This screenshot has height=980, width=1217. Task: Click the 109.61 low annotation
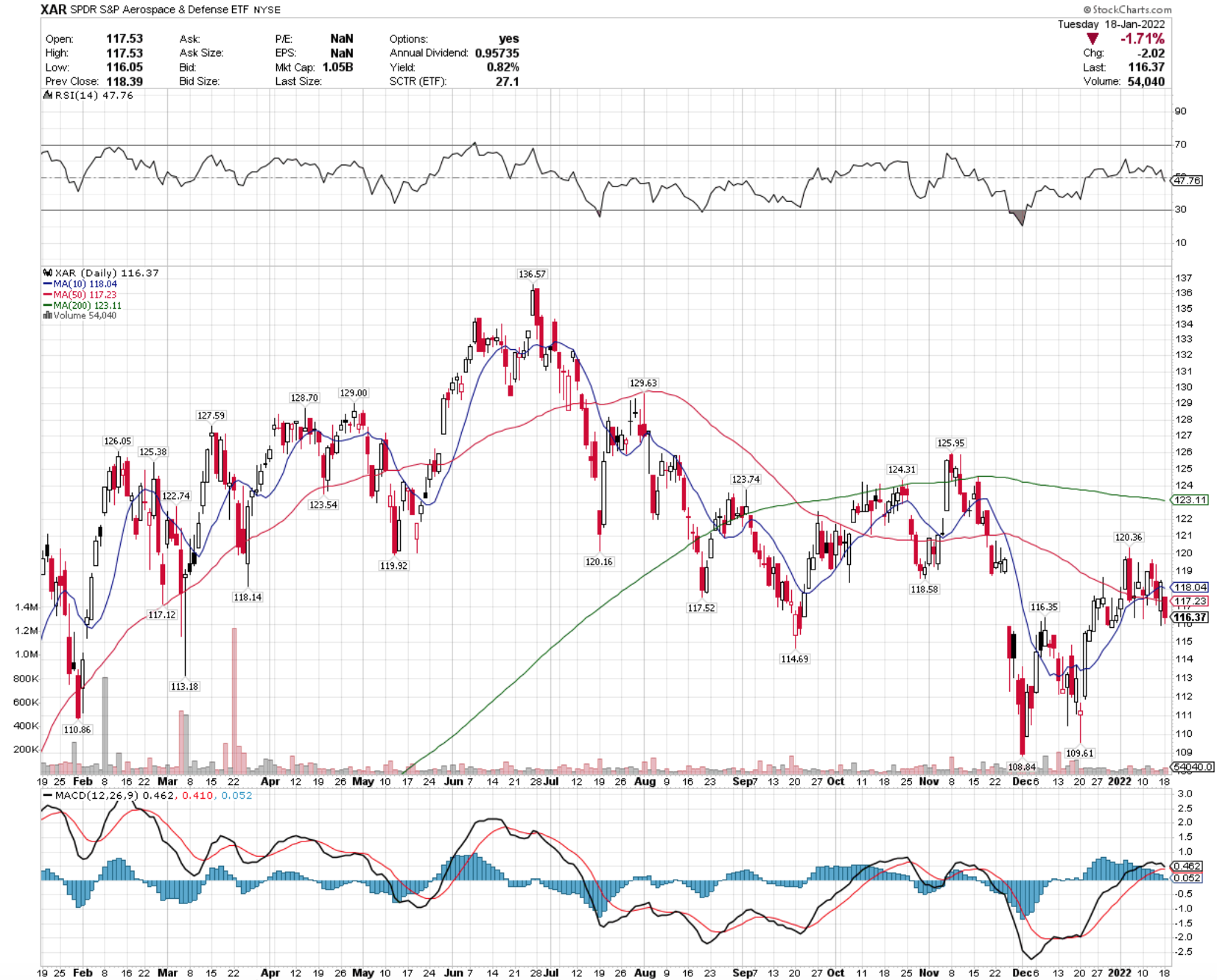click(1080, 753)
